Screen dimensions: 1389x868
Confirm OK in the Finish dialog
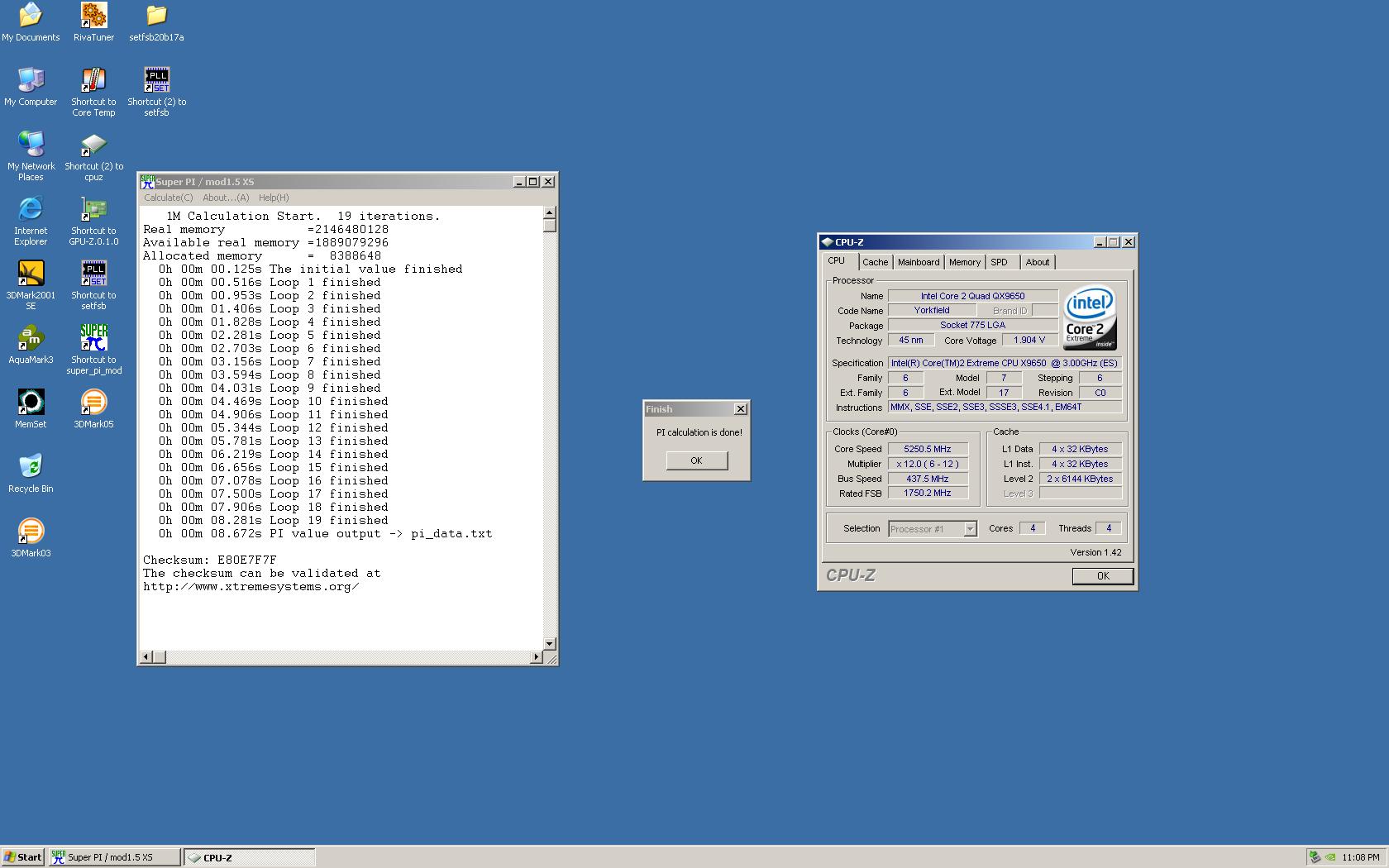tap(697, 460)
